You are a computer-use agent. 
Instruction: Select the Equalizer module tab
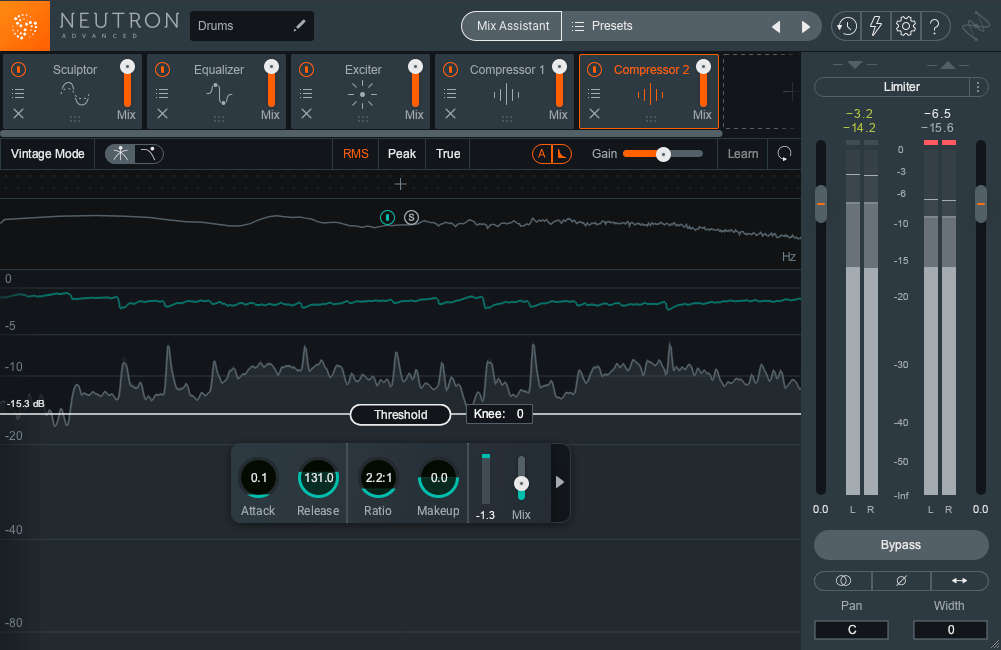pos(217,91)
